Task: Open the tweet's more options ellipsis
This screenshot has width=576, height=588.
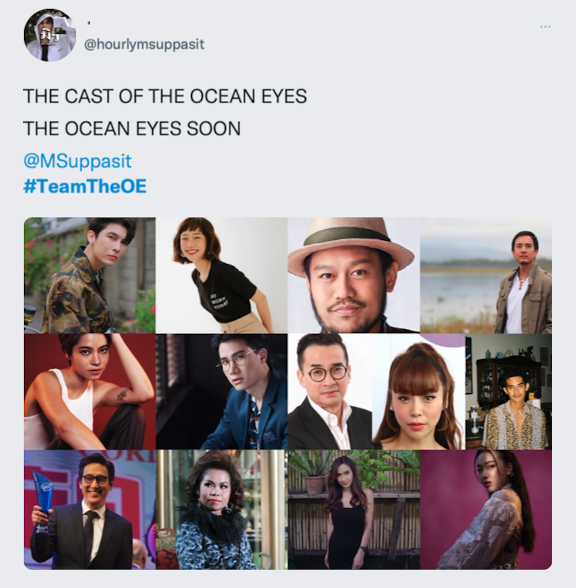Action: (545, 27)
